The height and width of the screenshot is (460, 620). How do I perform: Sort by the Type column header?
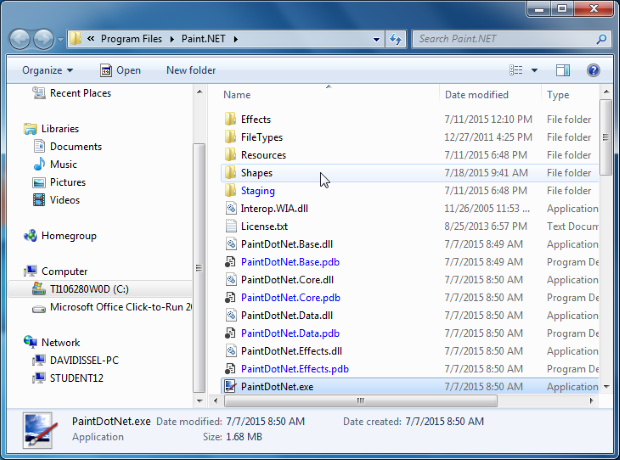pos(558,95)
